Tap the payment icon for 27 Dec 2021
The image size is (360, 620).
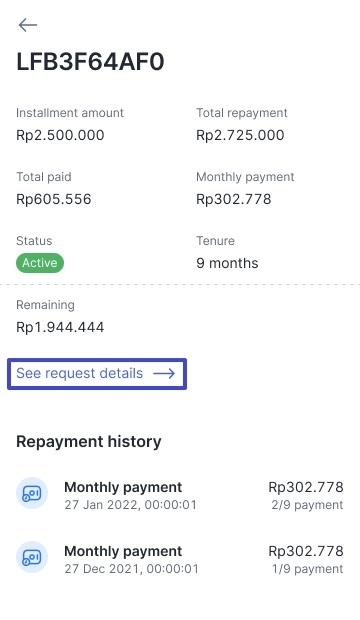[x=32, y=557]
